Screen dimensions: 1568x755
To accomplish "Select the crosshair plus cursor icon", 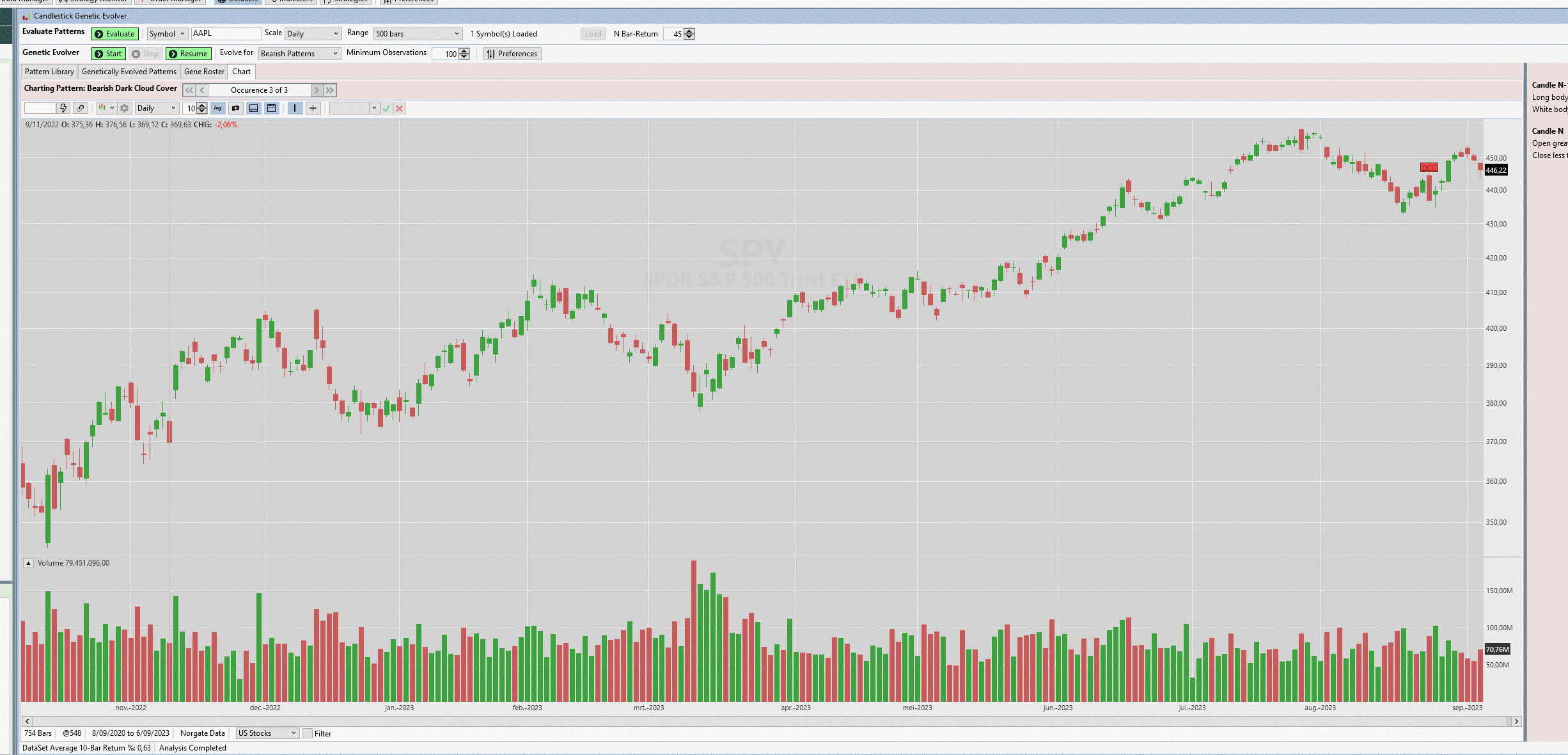I will point(313,108).
